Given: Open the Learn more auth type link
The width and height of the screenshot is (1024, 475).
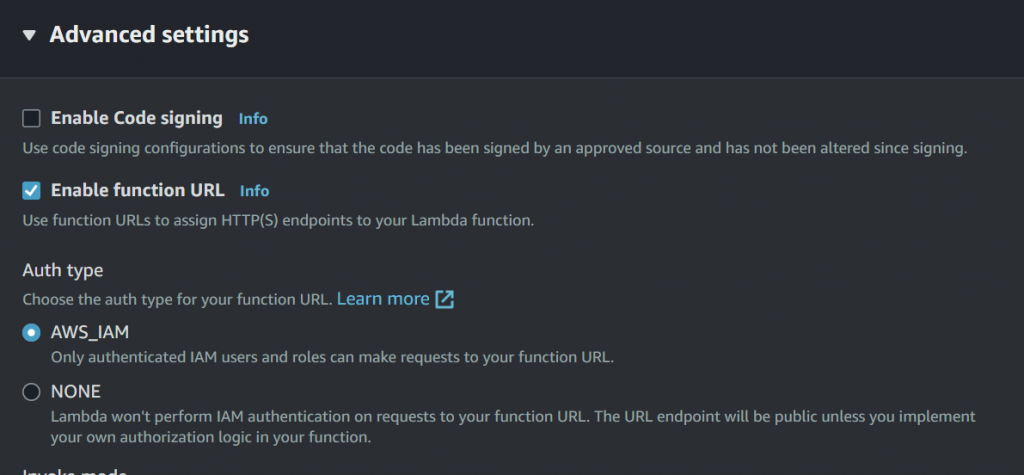Looking at the screenshot, I should tap(383, 299).
